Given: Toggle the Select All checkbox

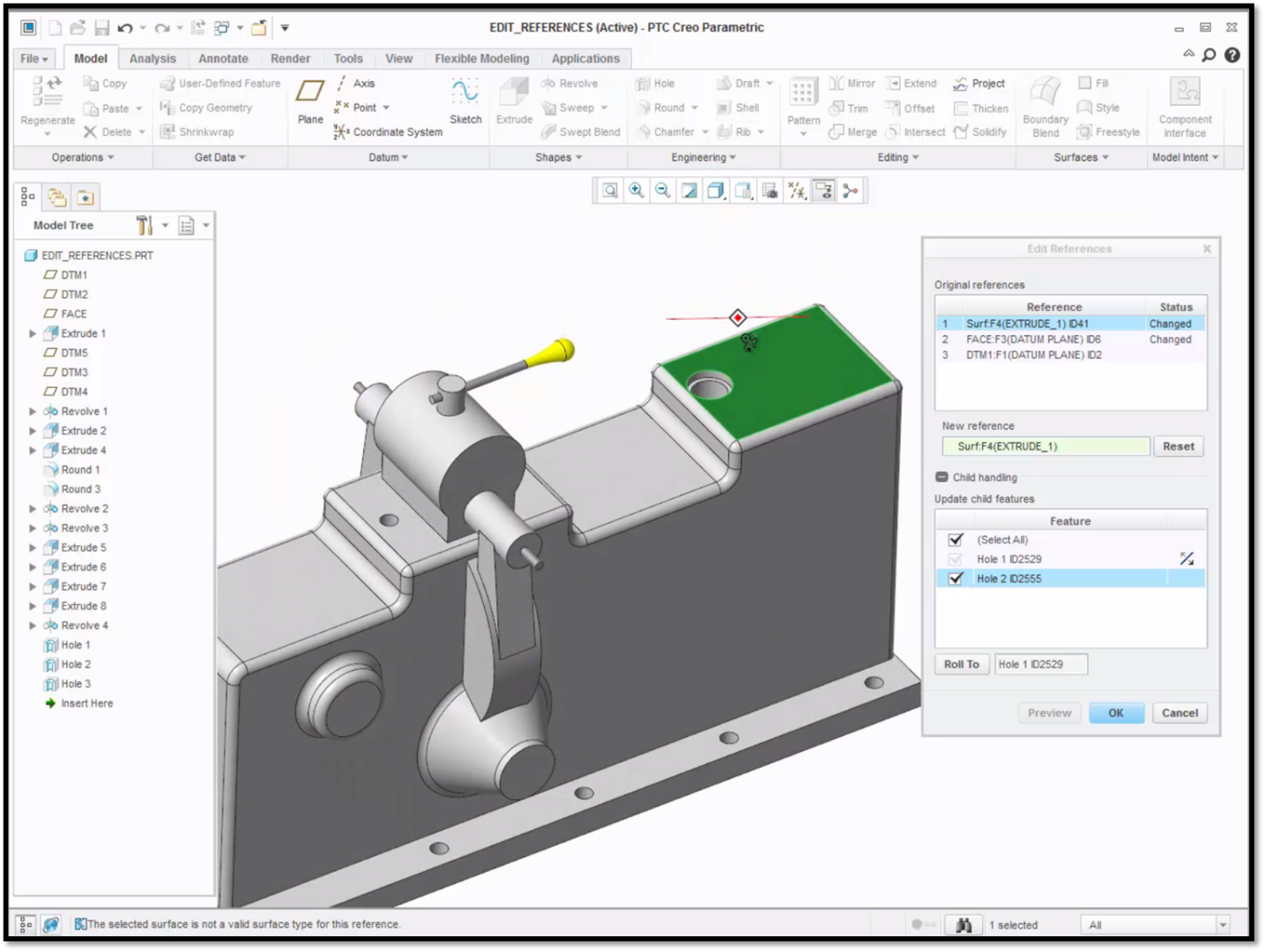Looking at the screenshot, I should (956, 539).
